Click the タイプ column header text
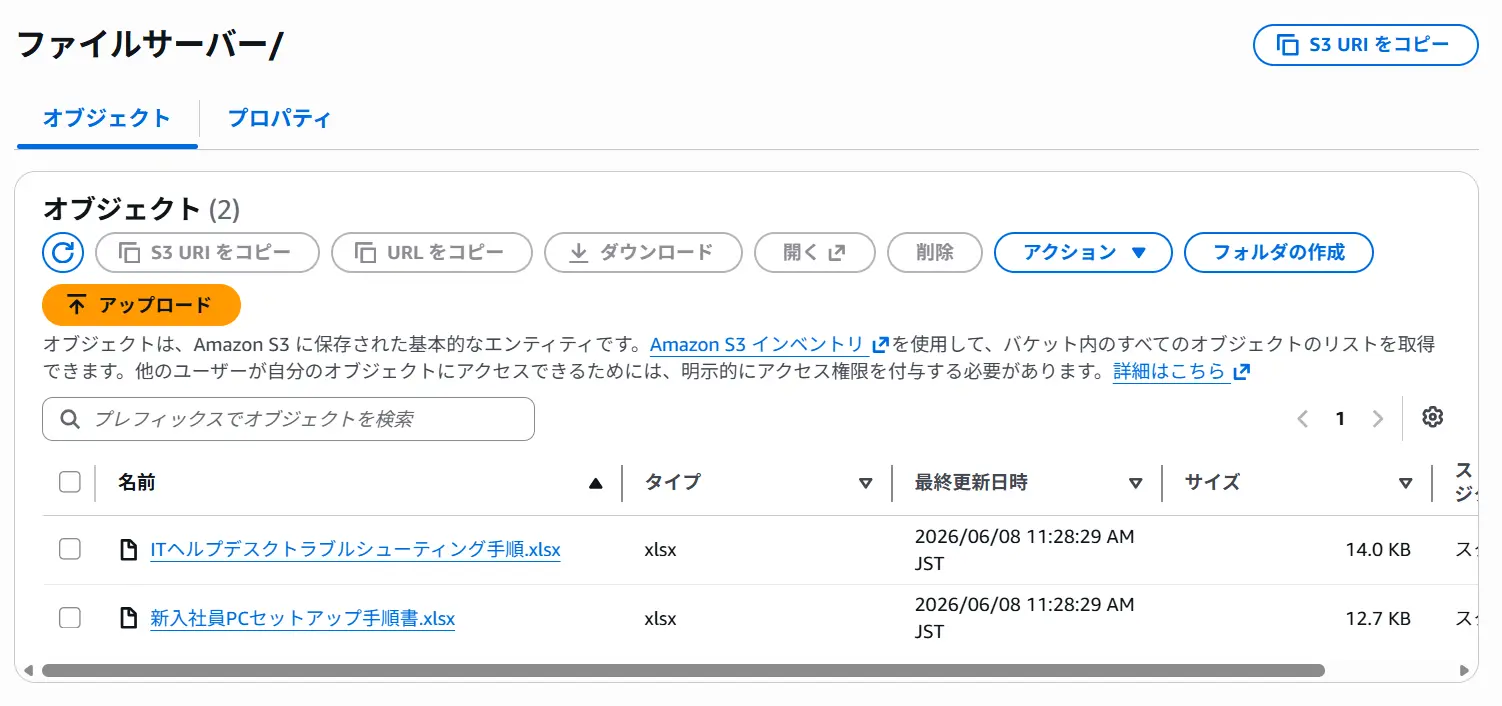 [672, 483]
